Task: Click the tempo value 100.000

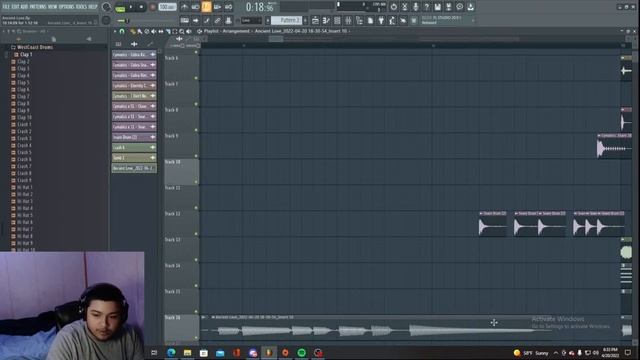Action: tap(167, 7)
